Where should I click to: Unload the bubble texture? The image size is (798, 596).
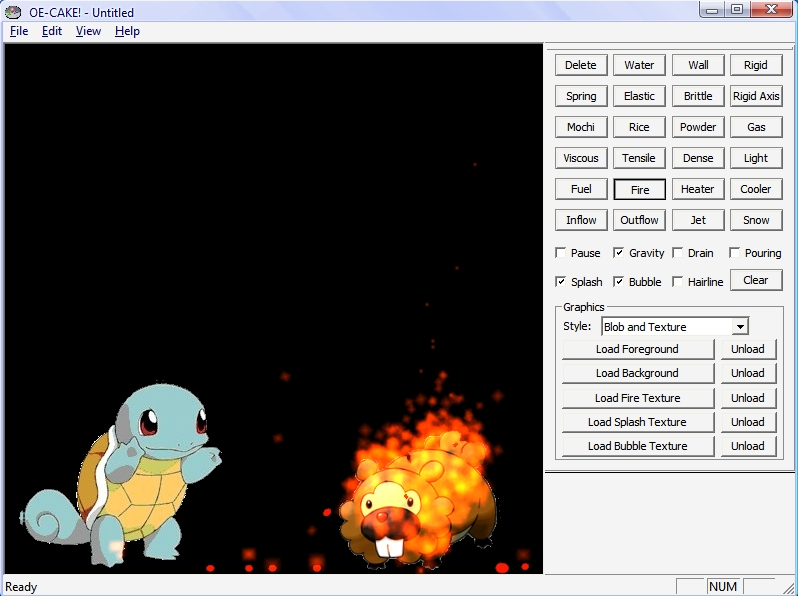pos(748,446)
